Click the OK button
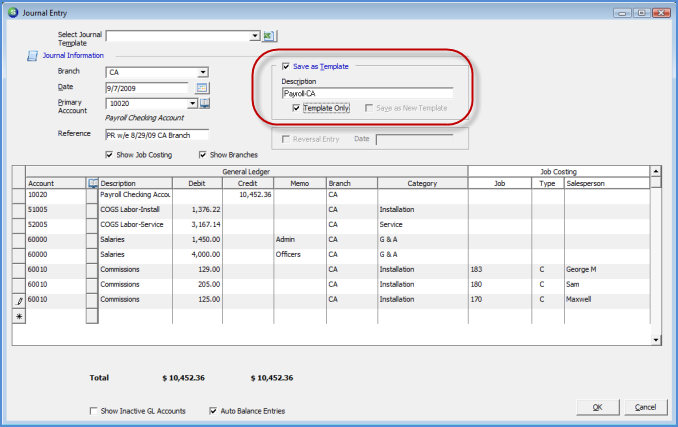Image resolution: width=678 pixels, height=427 pixels. point(598,407)
